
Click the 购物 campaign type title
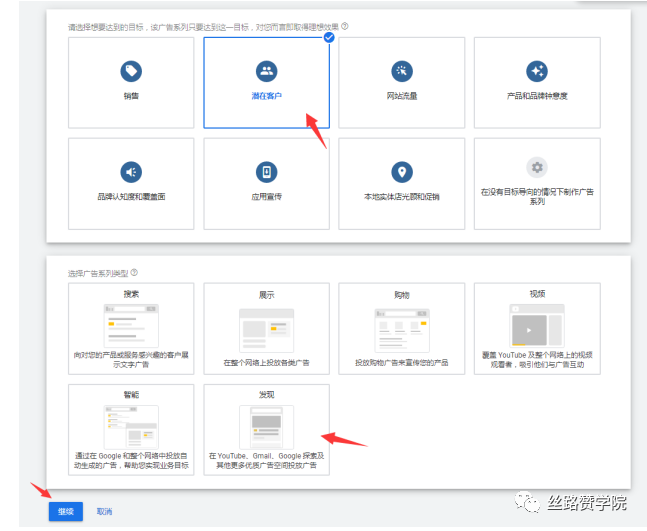[x=402, y=295]
